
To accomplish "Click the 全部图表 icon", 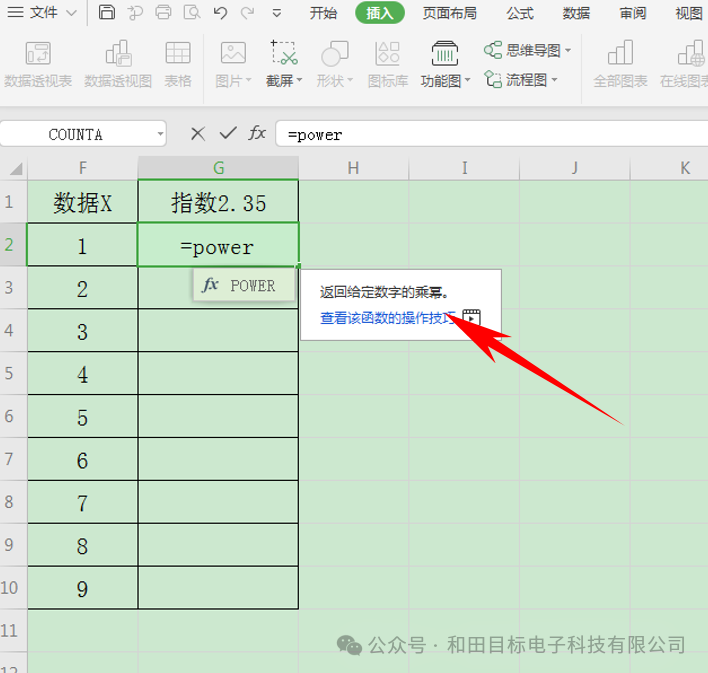I will pos(620,53).
